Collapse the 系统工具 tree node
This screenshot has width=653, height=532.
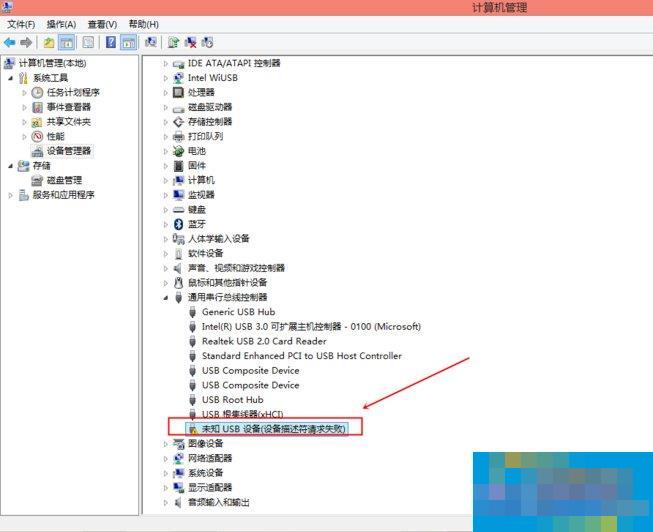tap(11, 78)
